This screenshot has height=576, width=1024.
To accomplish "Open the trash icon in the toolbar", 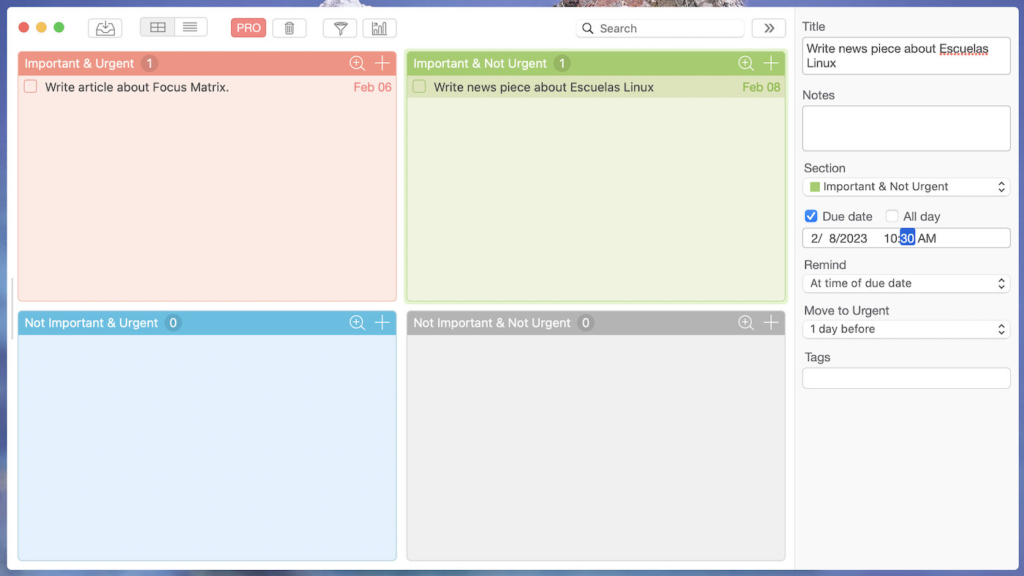I will (x=289, y=28).
